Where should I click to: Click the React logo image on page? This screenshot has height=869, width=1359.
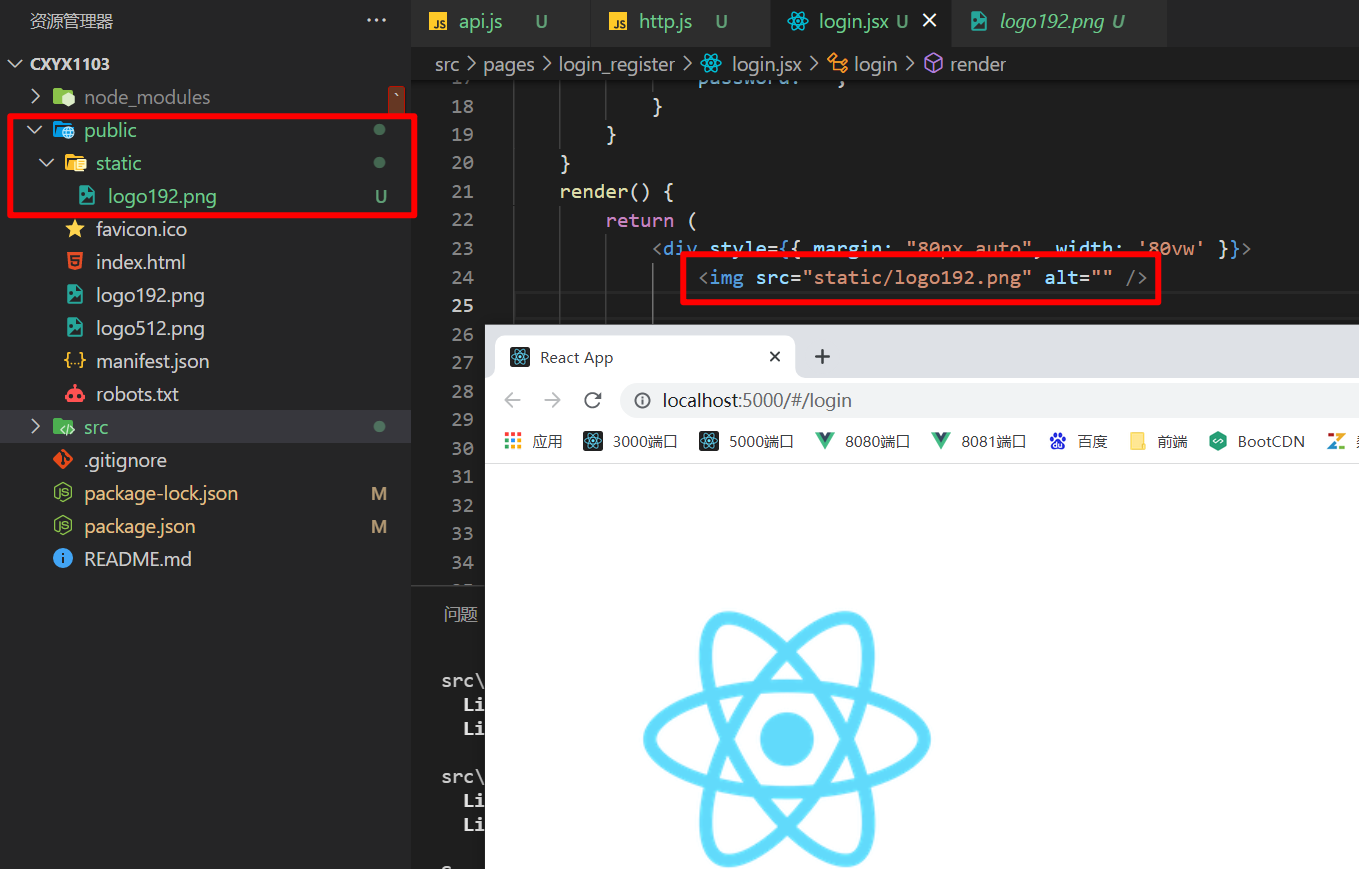(x=786, y=738)
